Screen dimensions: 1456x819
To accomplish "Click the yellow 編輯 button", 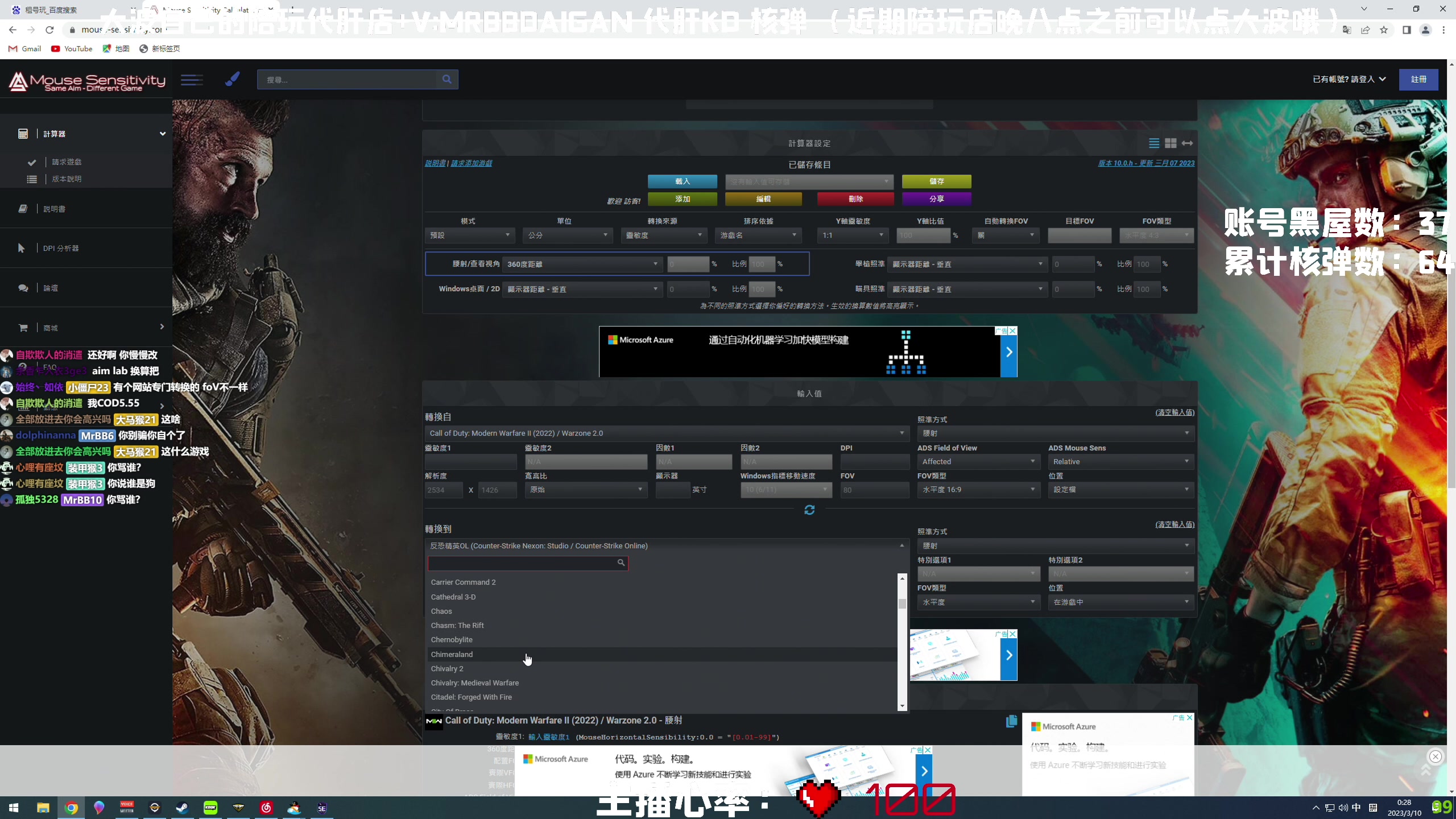I will (x=763, y=199).
